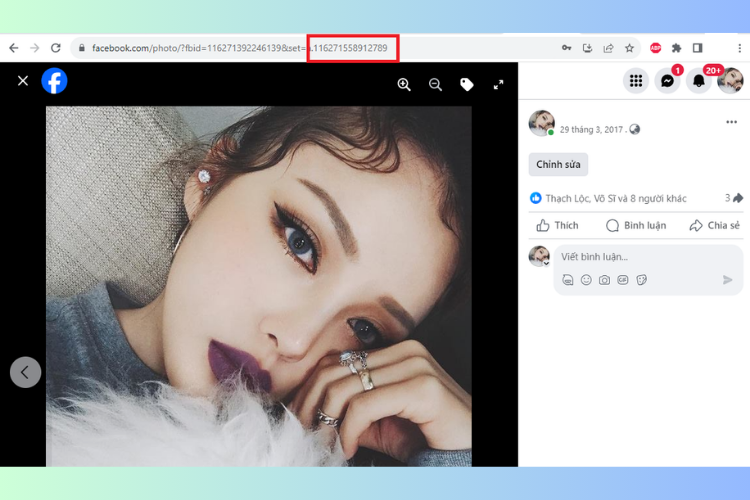The height and width of the screenshot is (500, 750).
Task: Toggle Like with the Thích button
Action: tap(557, 226)
